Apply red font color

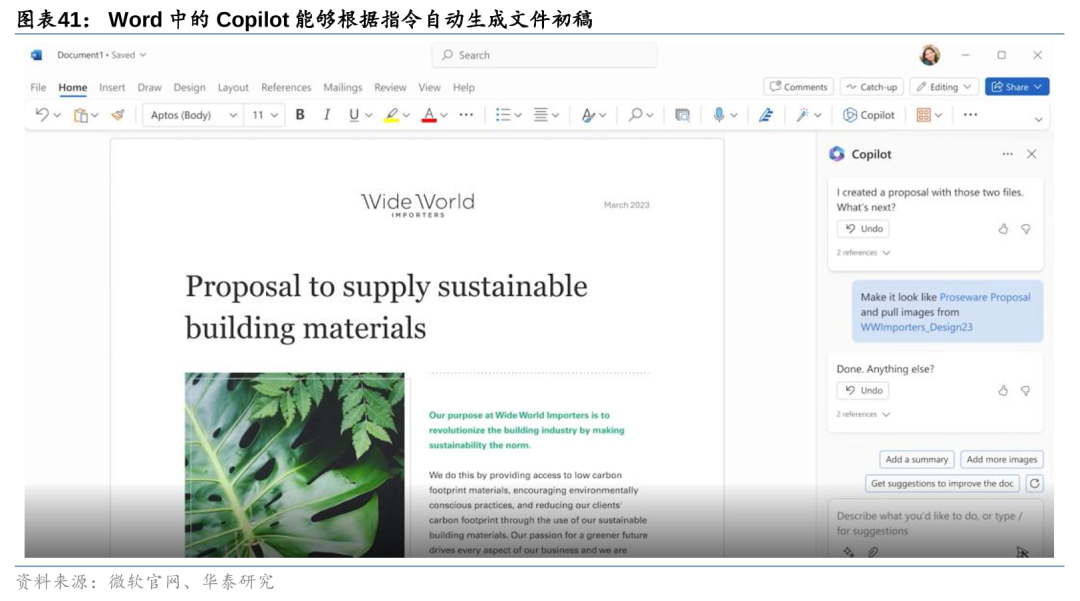pos(428,115)
